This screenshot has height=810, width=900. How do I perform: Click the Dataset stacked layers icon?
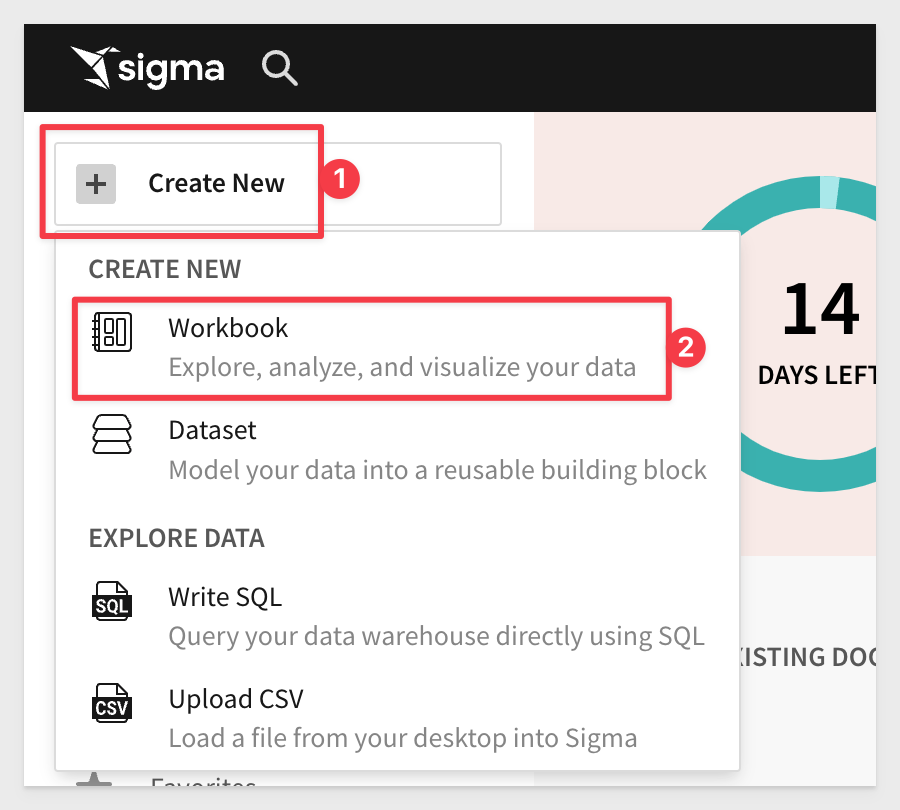[x=112, y=436]
